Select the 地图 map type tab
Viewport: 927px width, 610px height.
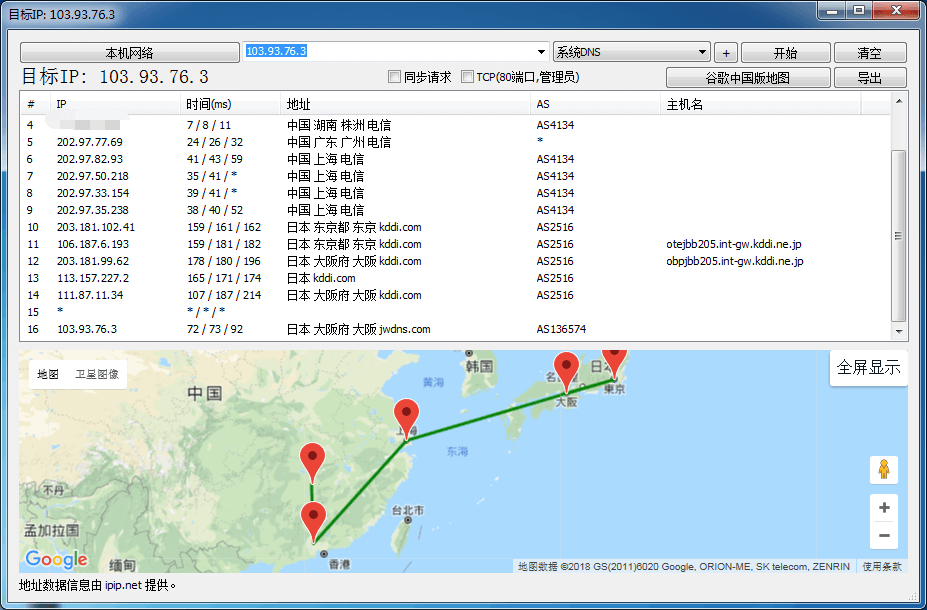(48, 374)
